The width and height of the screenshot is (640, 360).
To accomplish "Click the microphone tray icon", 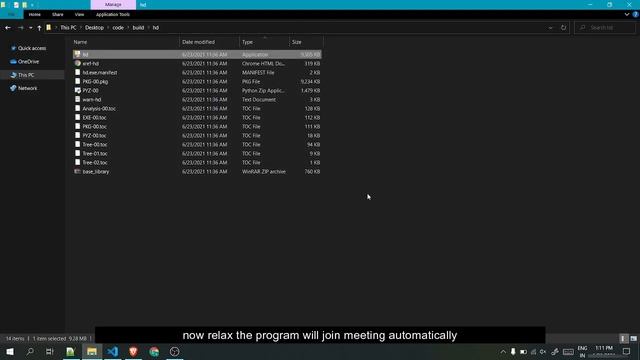I will [513, 352].
